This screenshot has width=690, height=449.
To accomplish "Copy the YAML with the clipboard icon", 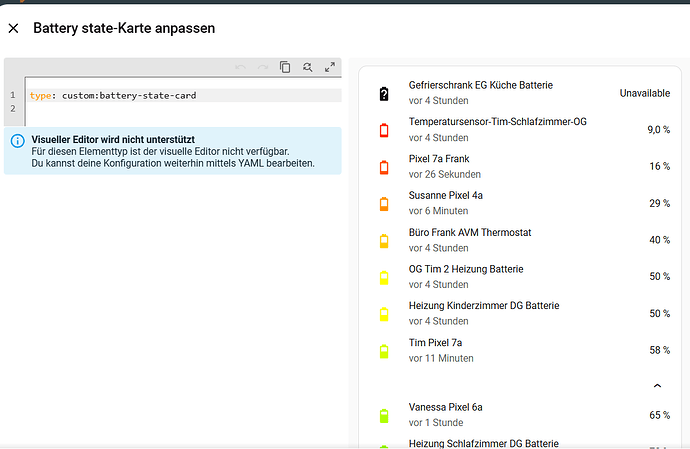I will point(285,67).
